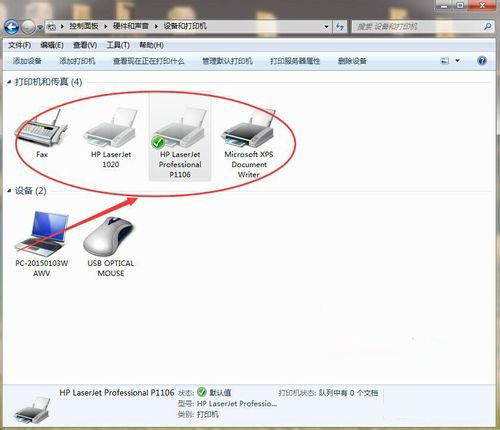Image resolution: width=500 pixels, height=430 pixels.
Task: Click the refresh button beside address bar
Action: pyautogui.click(x=340, y=26)
